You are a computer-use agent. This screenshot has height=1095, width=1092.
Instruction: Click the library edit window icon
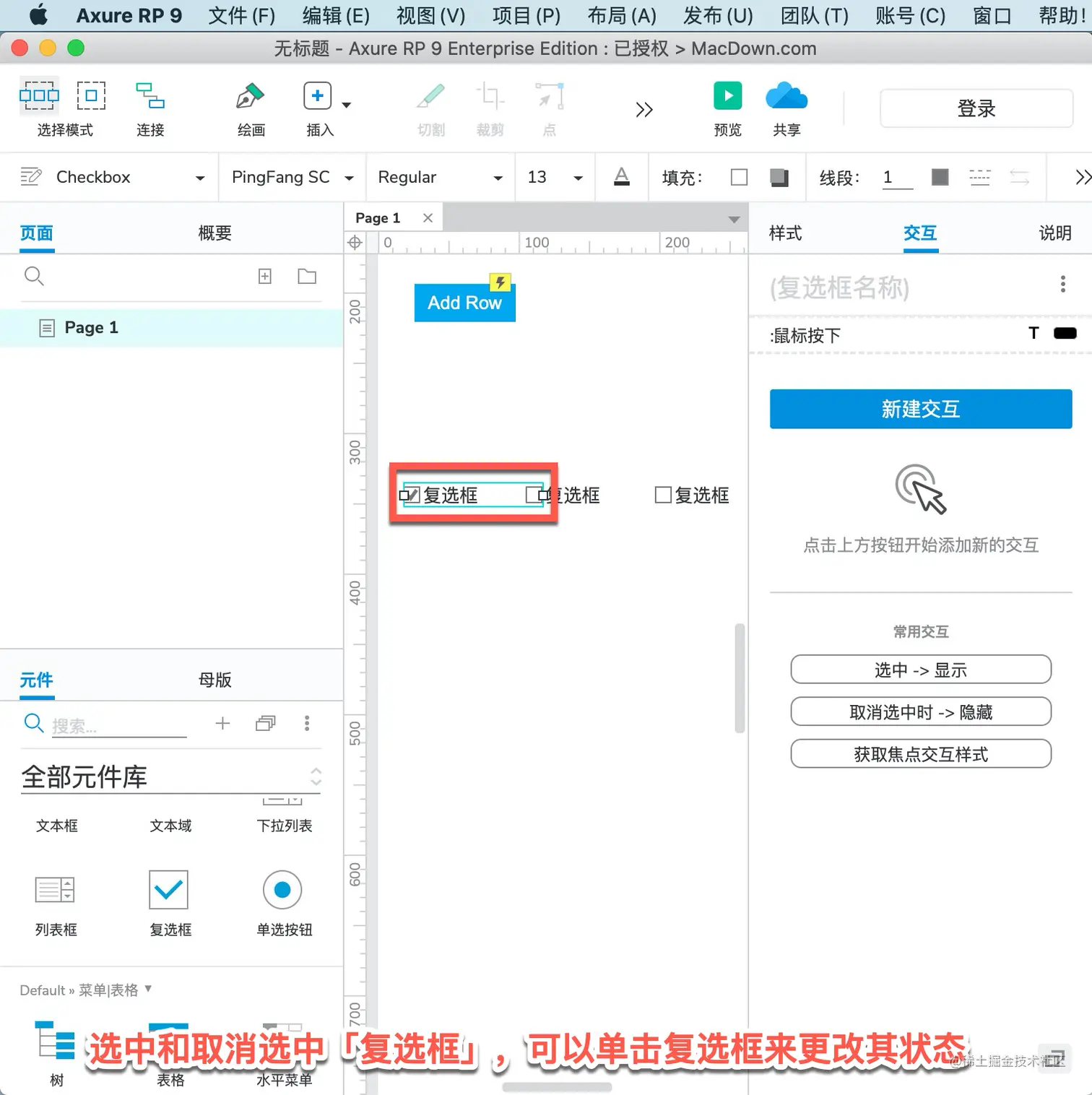coord(266,723)
